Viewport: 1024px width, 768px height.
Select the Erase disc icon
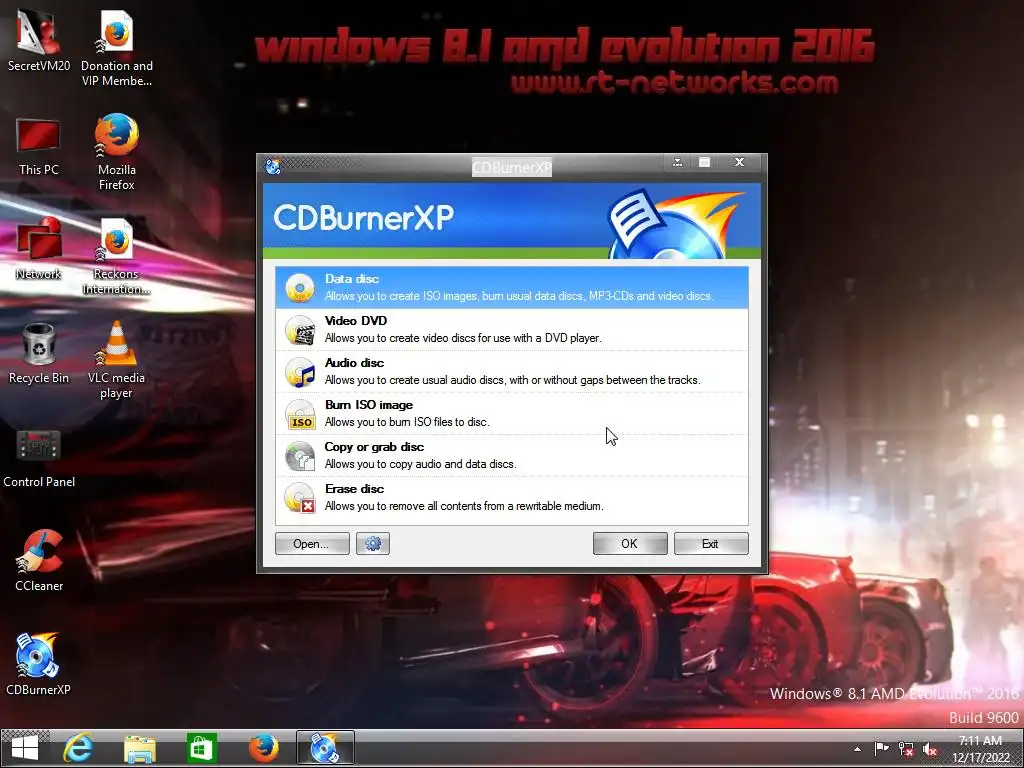[300, 498]
